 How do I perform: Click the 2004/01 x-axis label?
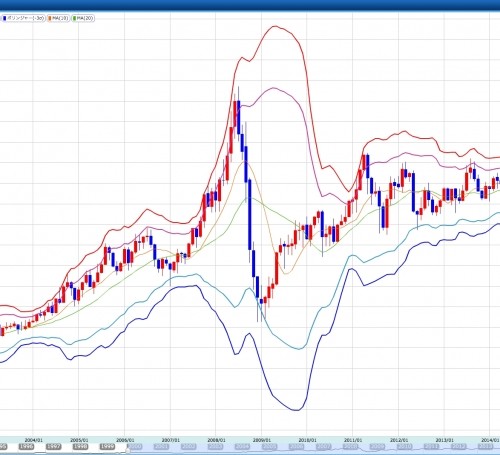pos(34,440)
